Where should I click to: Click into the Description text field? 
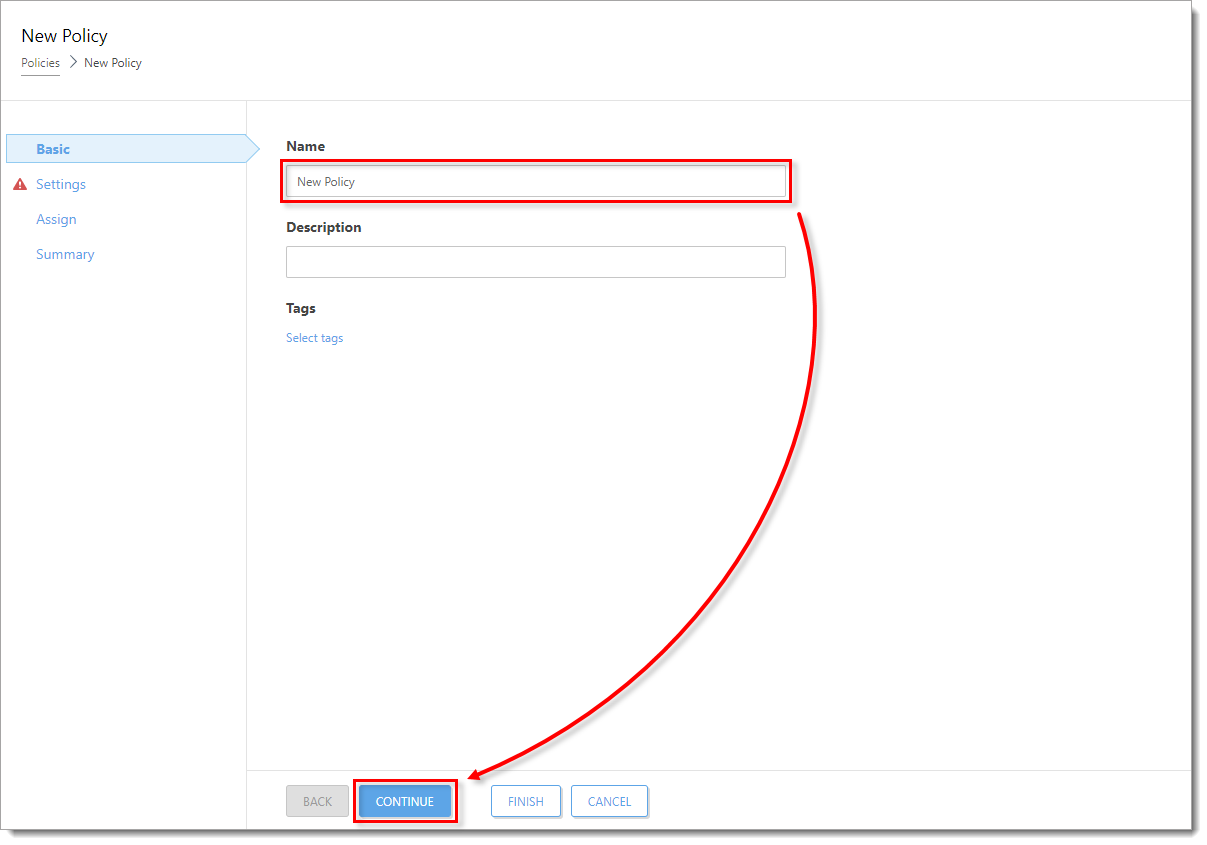(535, 262)
